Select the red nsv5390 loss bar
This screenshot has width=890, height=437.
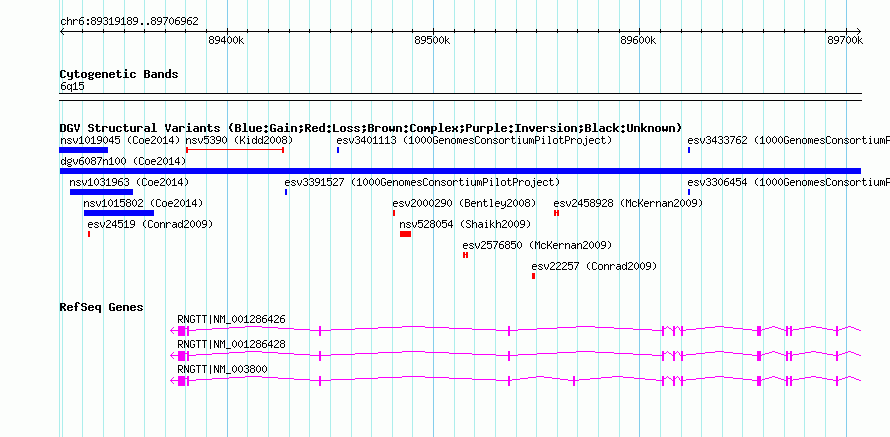(x=235, y=150)
